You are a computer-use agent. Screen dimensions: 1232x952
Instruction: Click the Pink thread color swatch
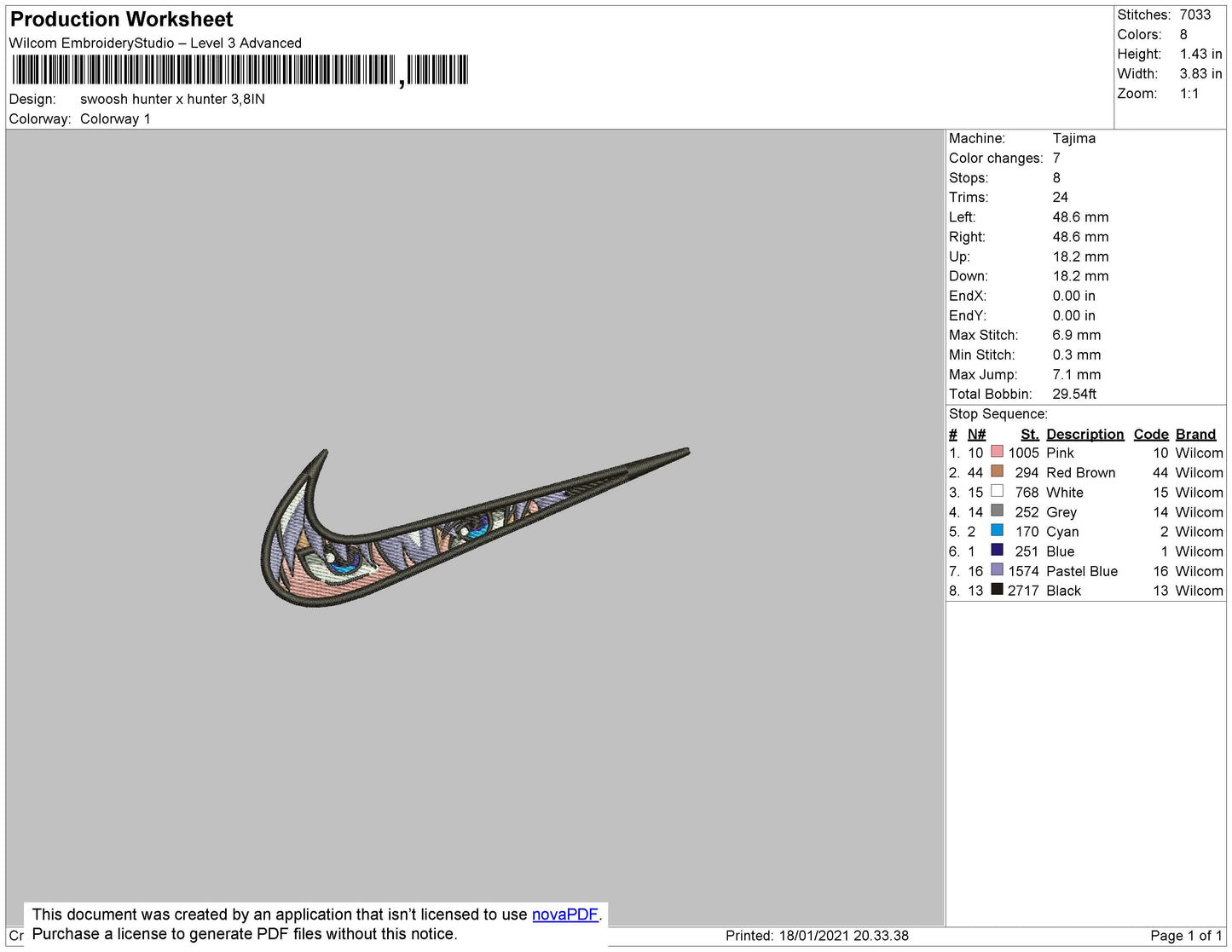(997, 452)
